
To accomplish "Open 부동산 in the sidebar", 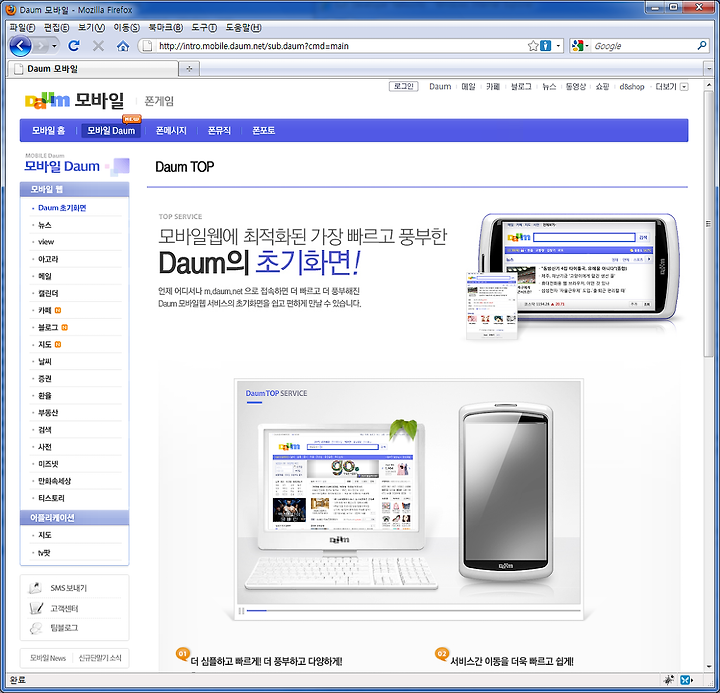I will coord(48,412).
